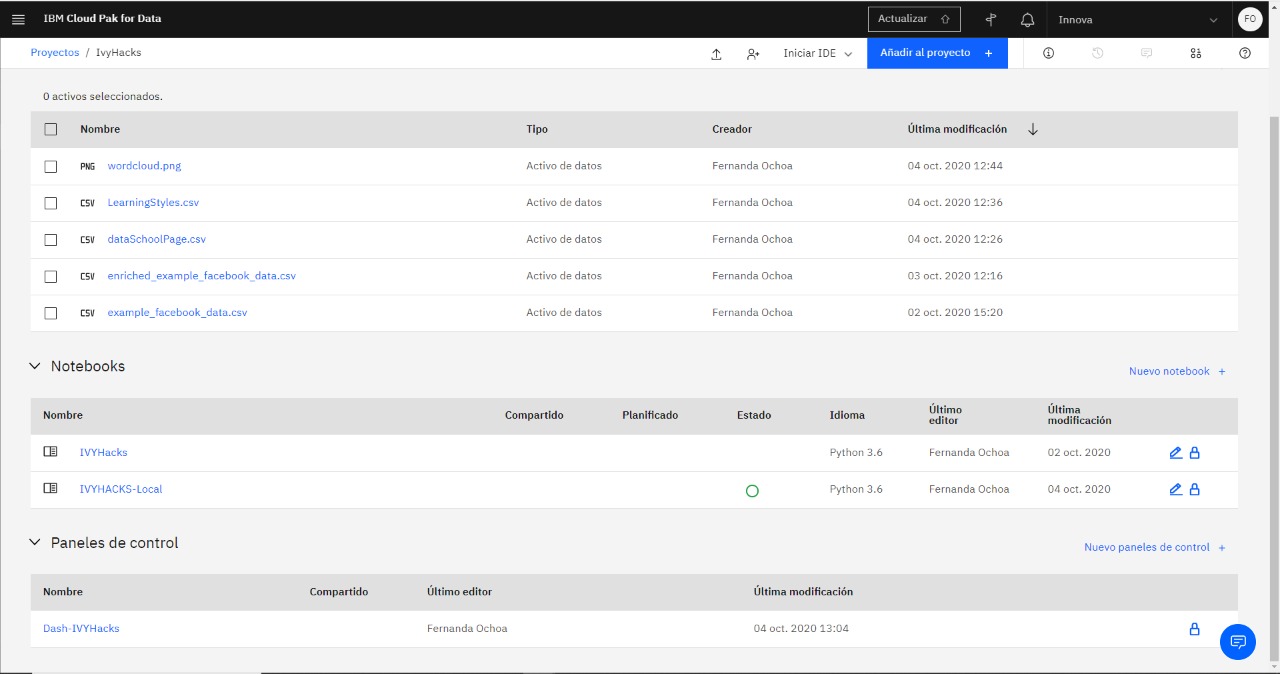This screenshot has width=1280, height=674.
Task: Click the Nombre column header in assets table
Action: click(x=100, y=129)
